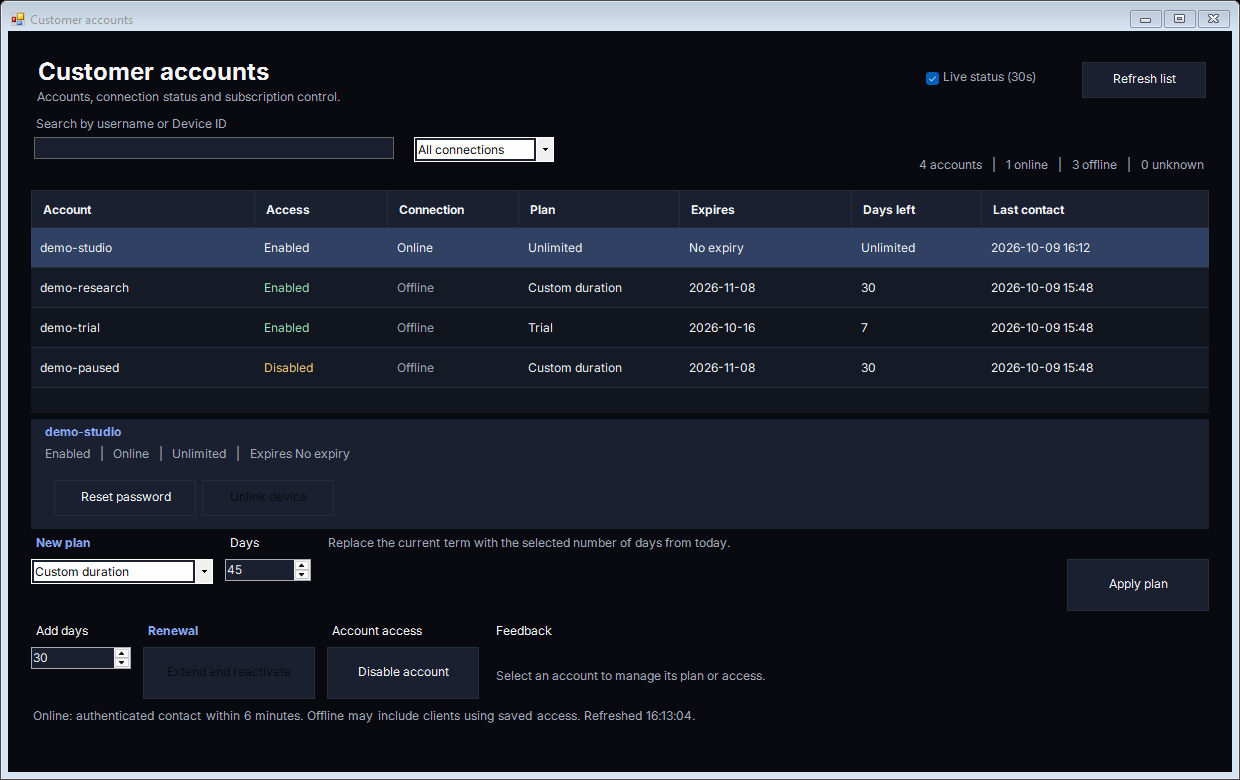Click the Customer accounts window title icon
The image size is (1240, 780).
tap(17, 19)
